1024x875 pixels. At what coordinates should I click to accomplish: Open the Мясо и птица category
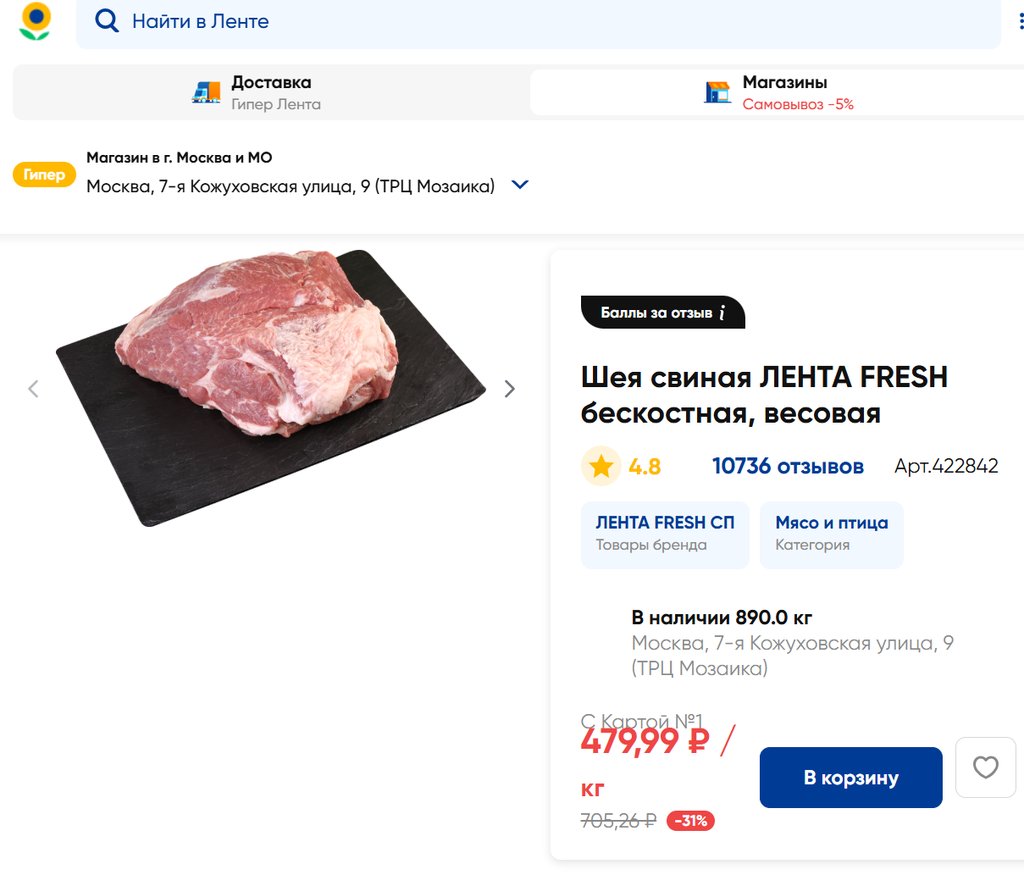point(831,534)
